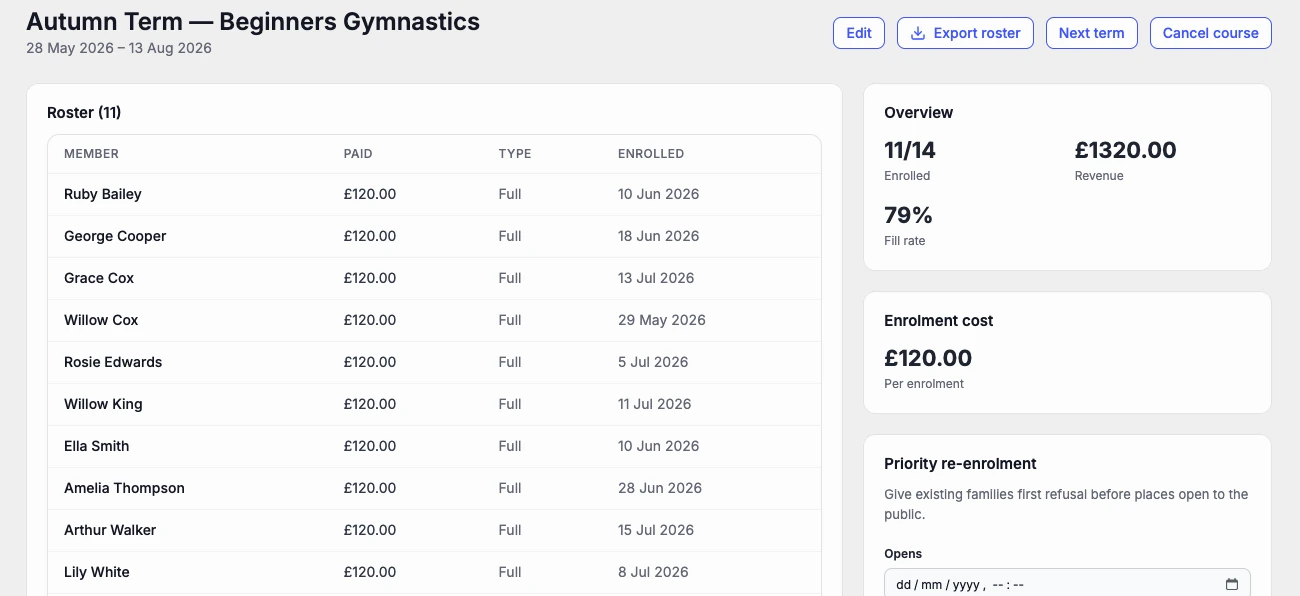Click the Edit button

click(859, 33)
